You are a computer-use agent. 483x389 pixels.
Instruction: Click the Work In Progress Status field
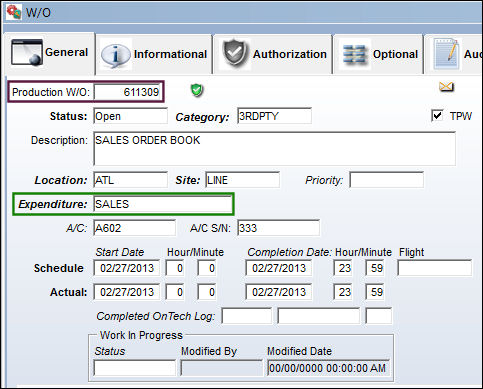click(x=135, y=368)
